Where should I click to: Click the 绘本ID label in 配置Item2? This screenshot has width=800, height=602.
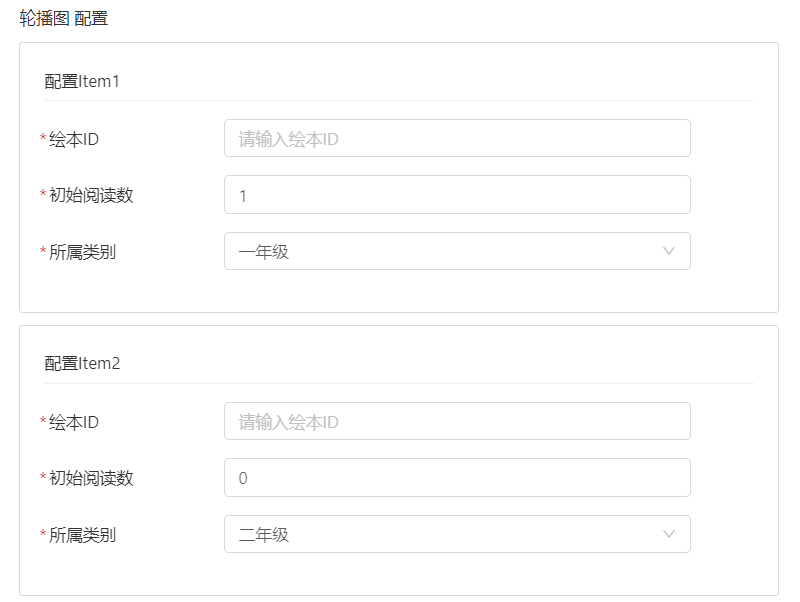coord(74,422)
